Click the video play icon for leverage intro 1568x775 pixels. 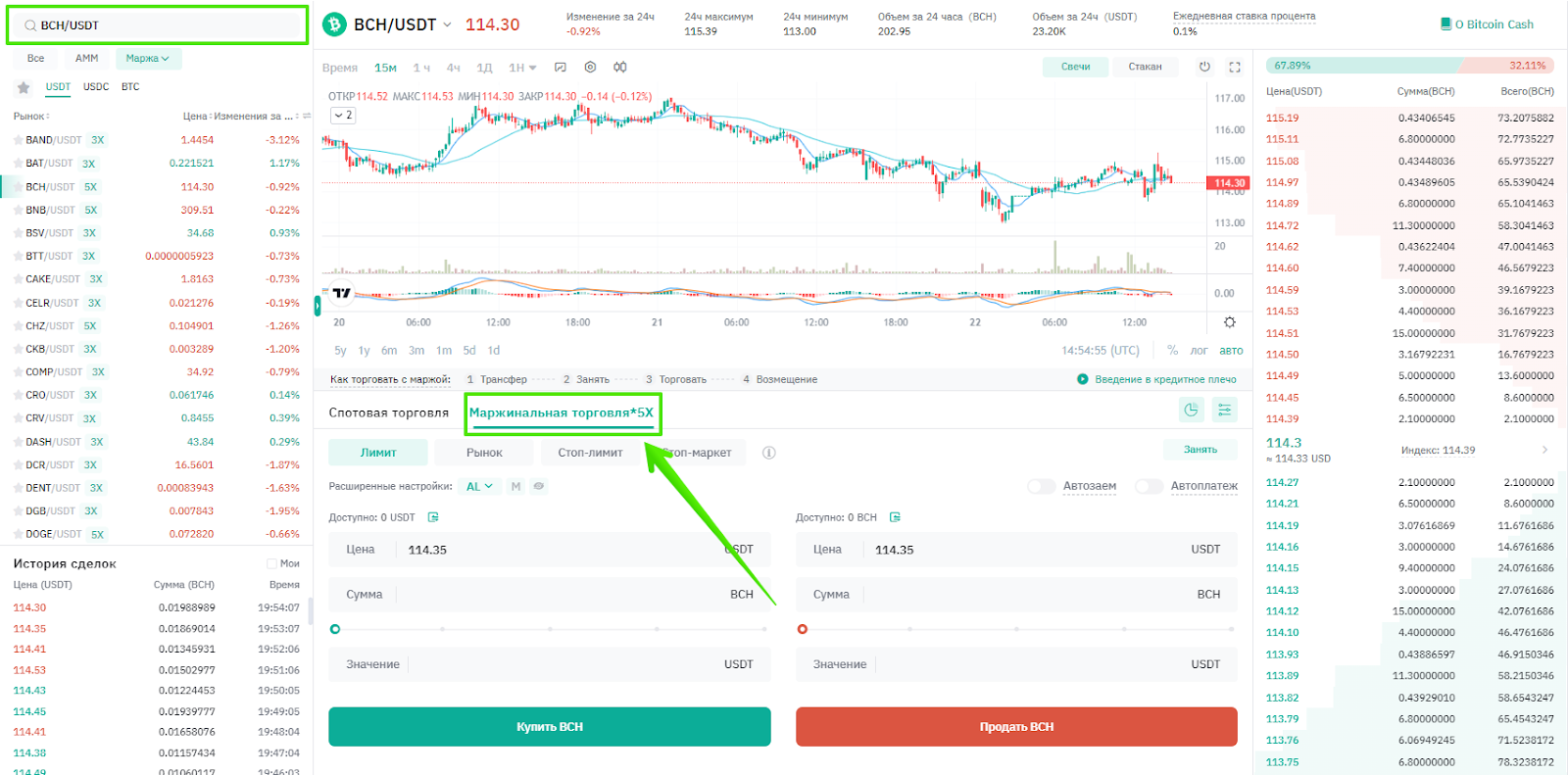coord(1083,379)
